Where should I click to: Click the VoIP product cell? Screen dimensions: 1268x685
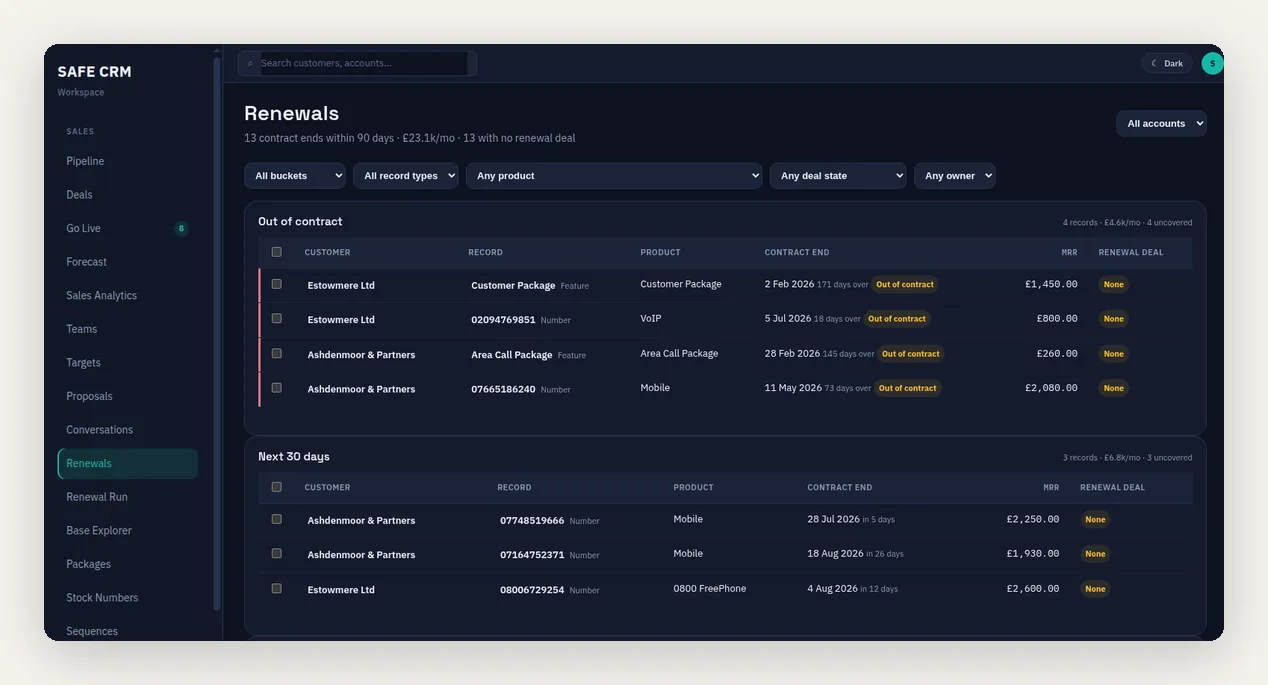tap(651, 318)
